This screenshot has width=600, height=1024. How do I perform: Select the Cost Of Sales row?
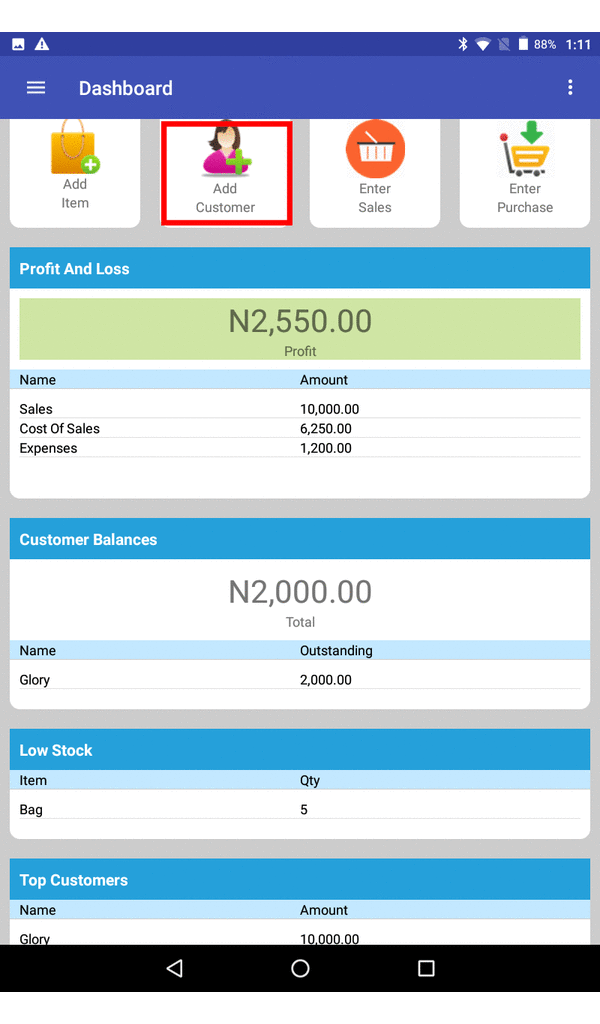click(x=300, y=428)
